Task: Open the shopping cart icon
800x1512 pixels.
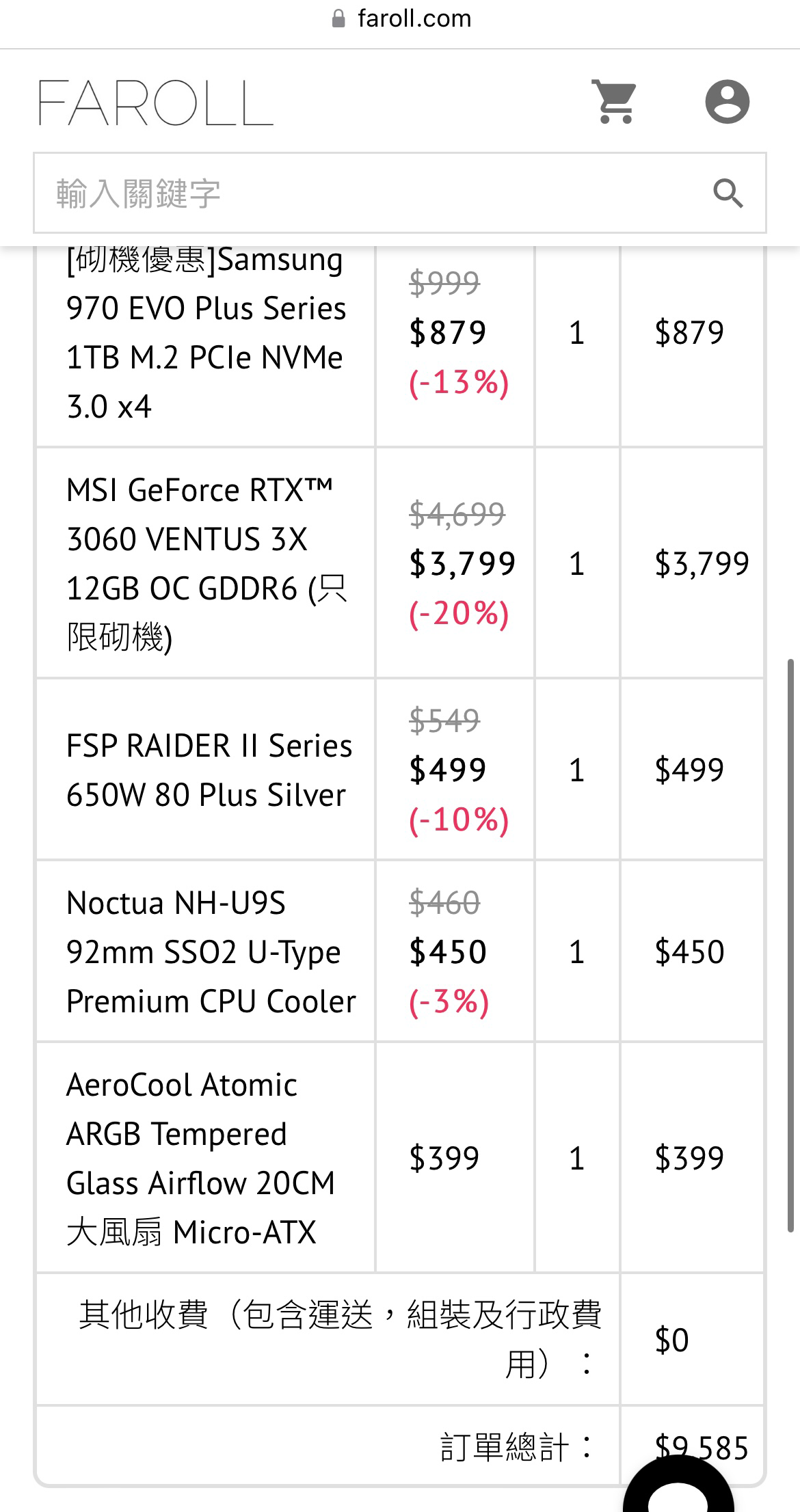Action: click(x=614, y=102)
